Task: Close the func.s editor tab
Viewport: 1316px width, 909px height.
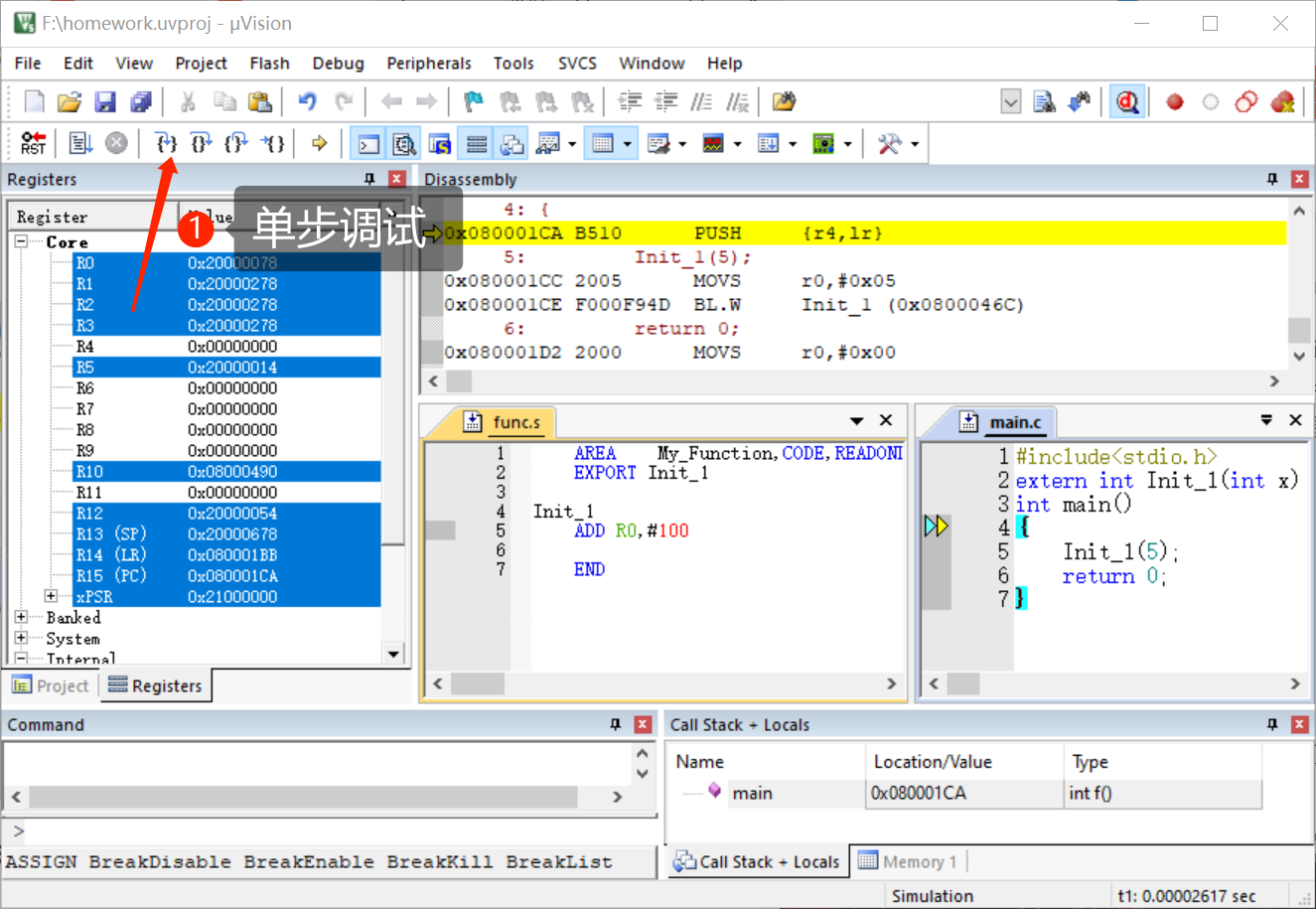Action: (x=886, y=420)
